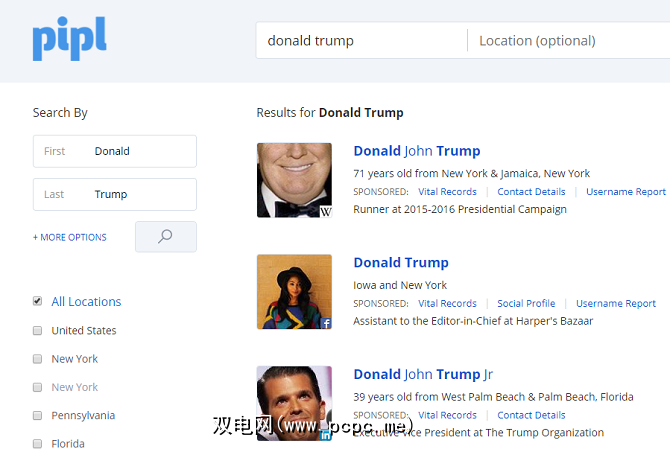Click the All Locations label link
This screenshot has height=449, width=670.
point(86,302)
